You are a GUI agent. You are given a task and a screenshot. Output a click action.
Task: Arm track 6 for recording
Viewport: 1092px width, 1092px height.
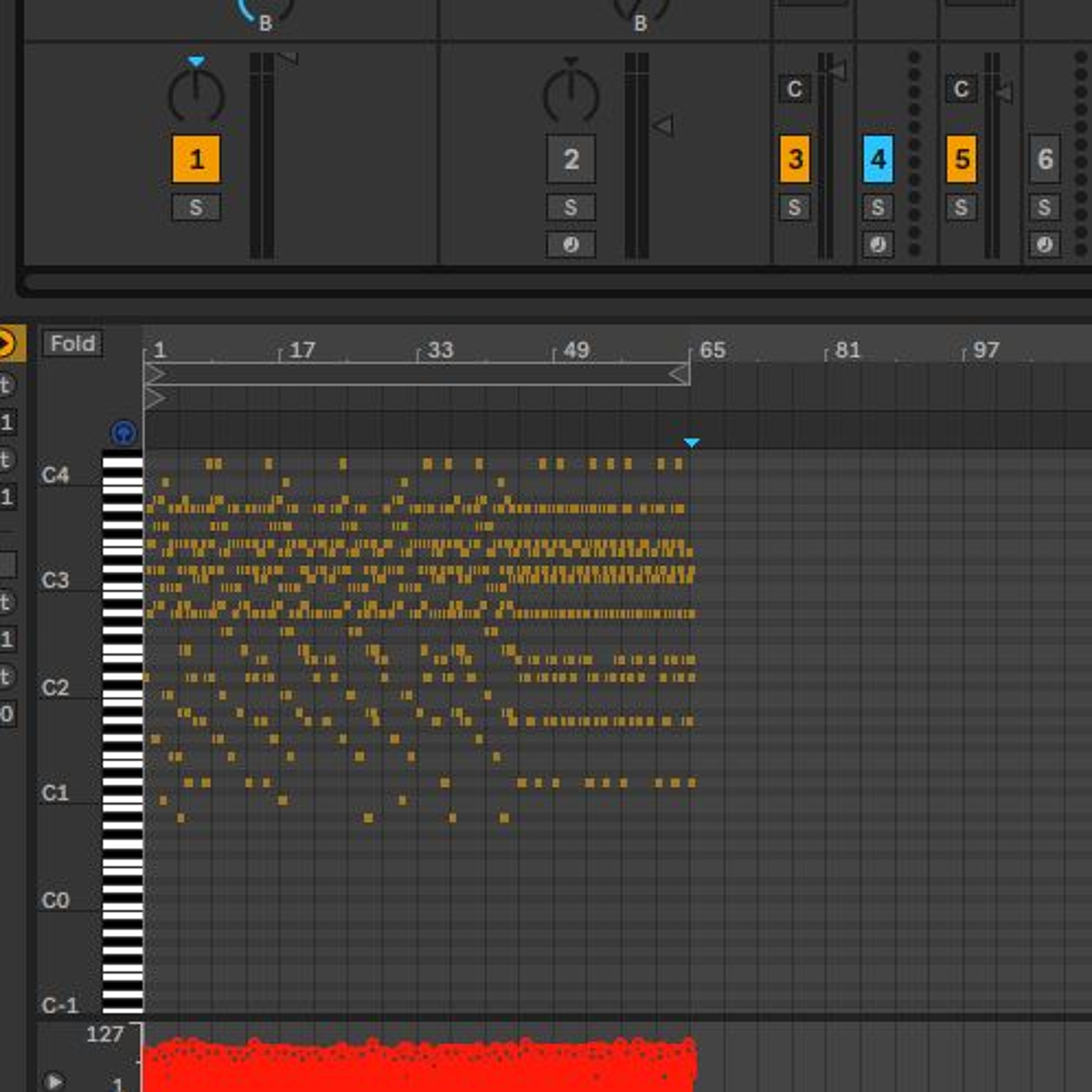1044,244
